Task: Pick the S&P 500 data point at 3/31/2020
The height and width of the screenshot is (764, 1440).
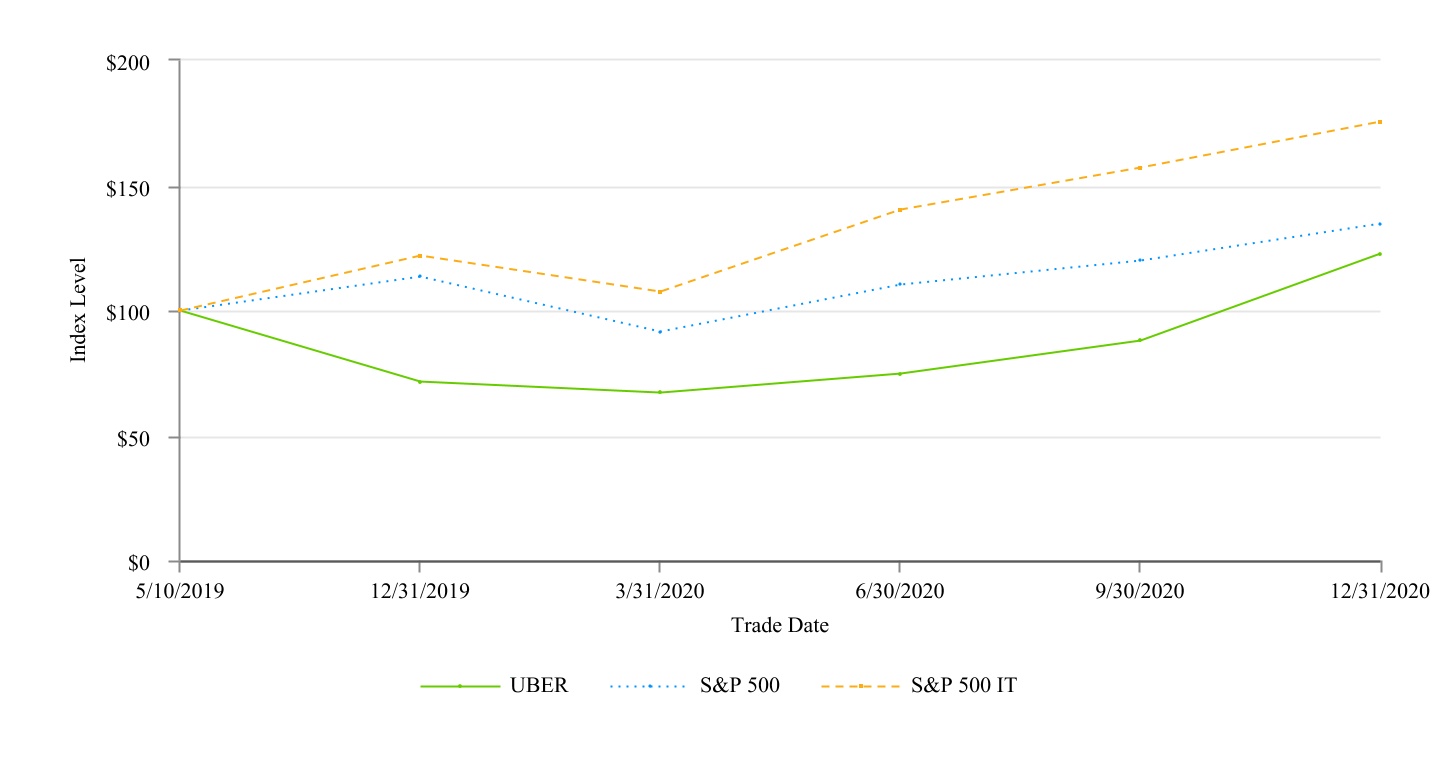Action: click(659, 331)
